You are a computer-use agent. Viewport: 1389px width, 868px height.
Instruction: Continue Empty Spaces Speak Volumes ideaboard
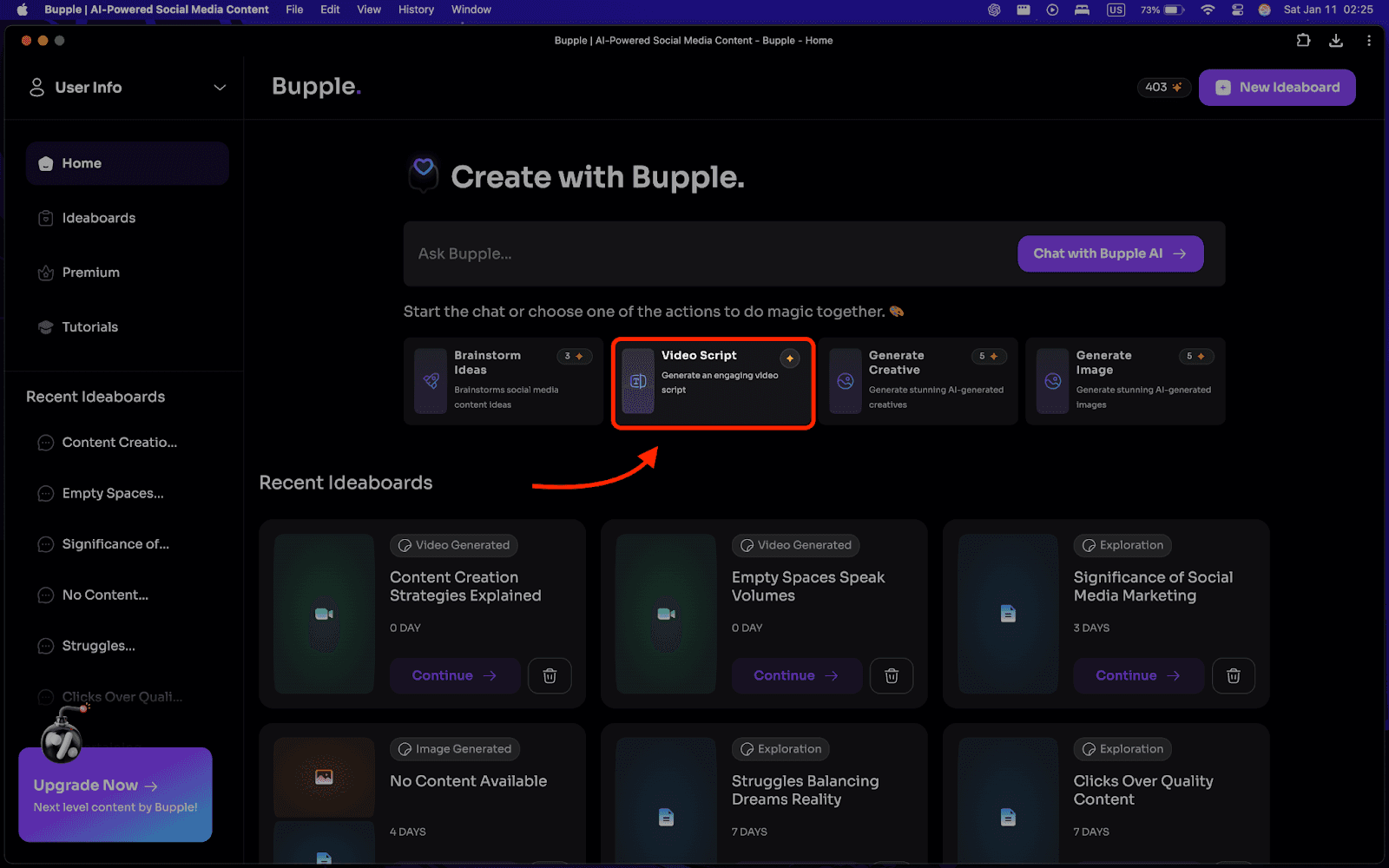click(x=797, y=675)
